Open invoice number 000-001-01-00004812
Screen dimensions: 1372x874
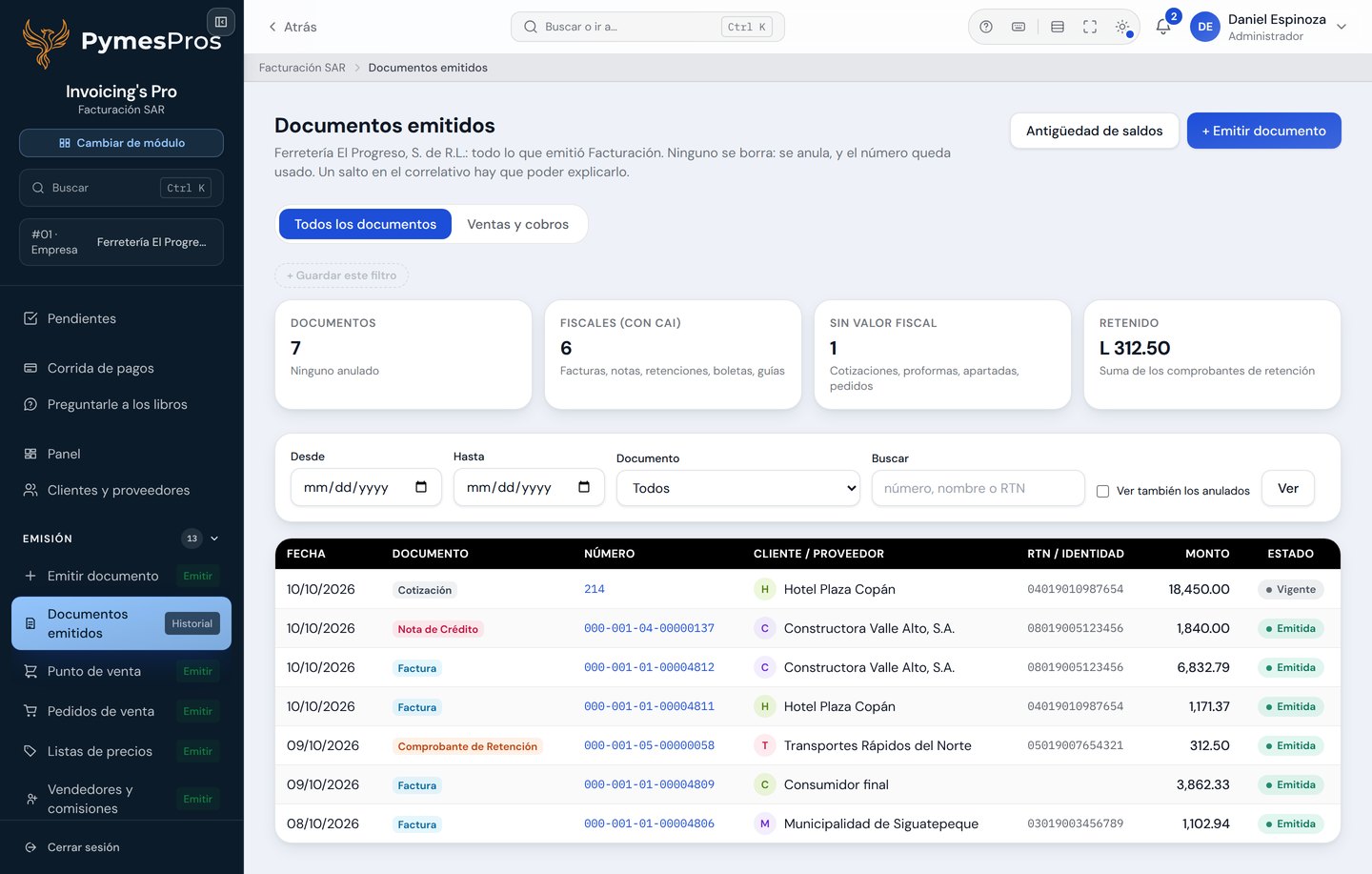(x=649, y=667)
